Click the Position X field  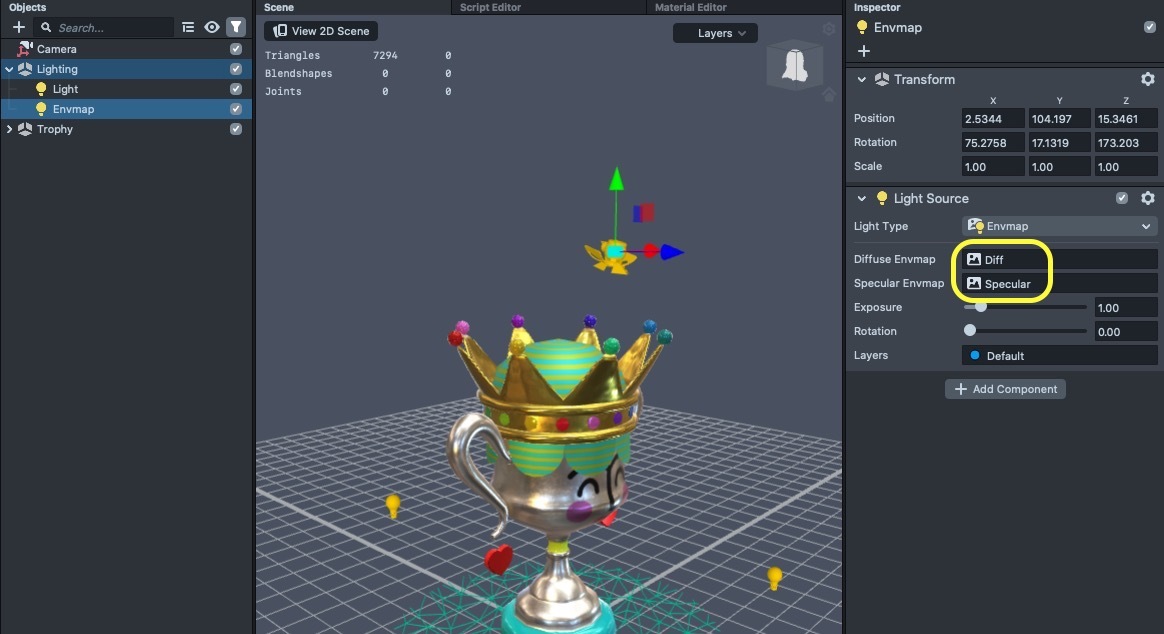[993, 119]
